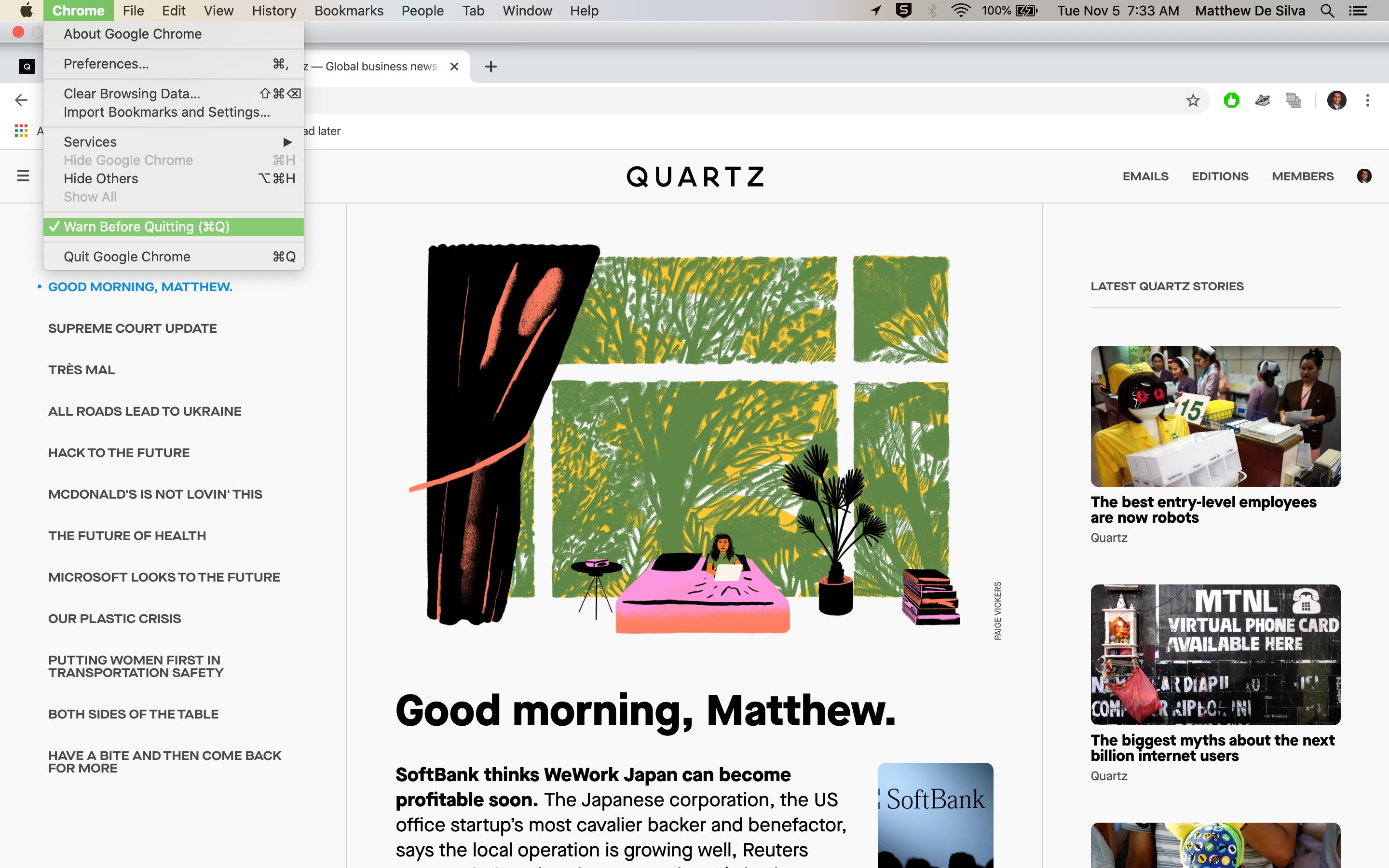Open Spotlight search magnifier
1389x868 pixels.
(1327, 10)
